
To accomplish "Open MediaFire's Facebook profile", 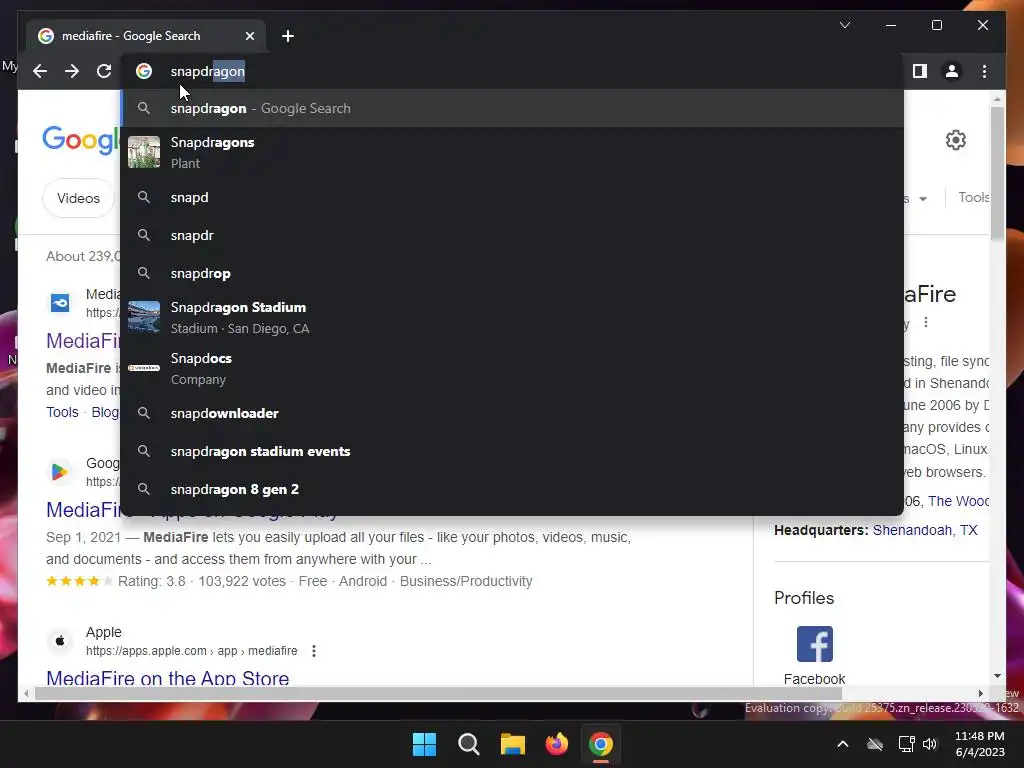I will click(814, 655).
